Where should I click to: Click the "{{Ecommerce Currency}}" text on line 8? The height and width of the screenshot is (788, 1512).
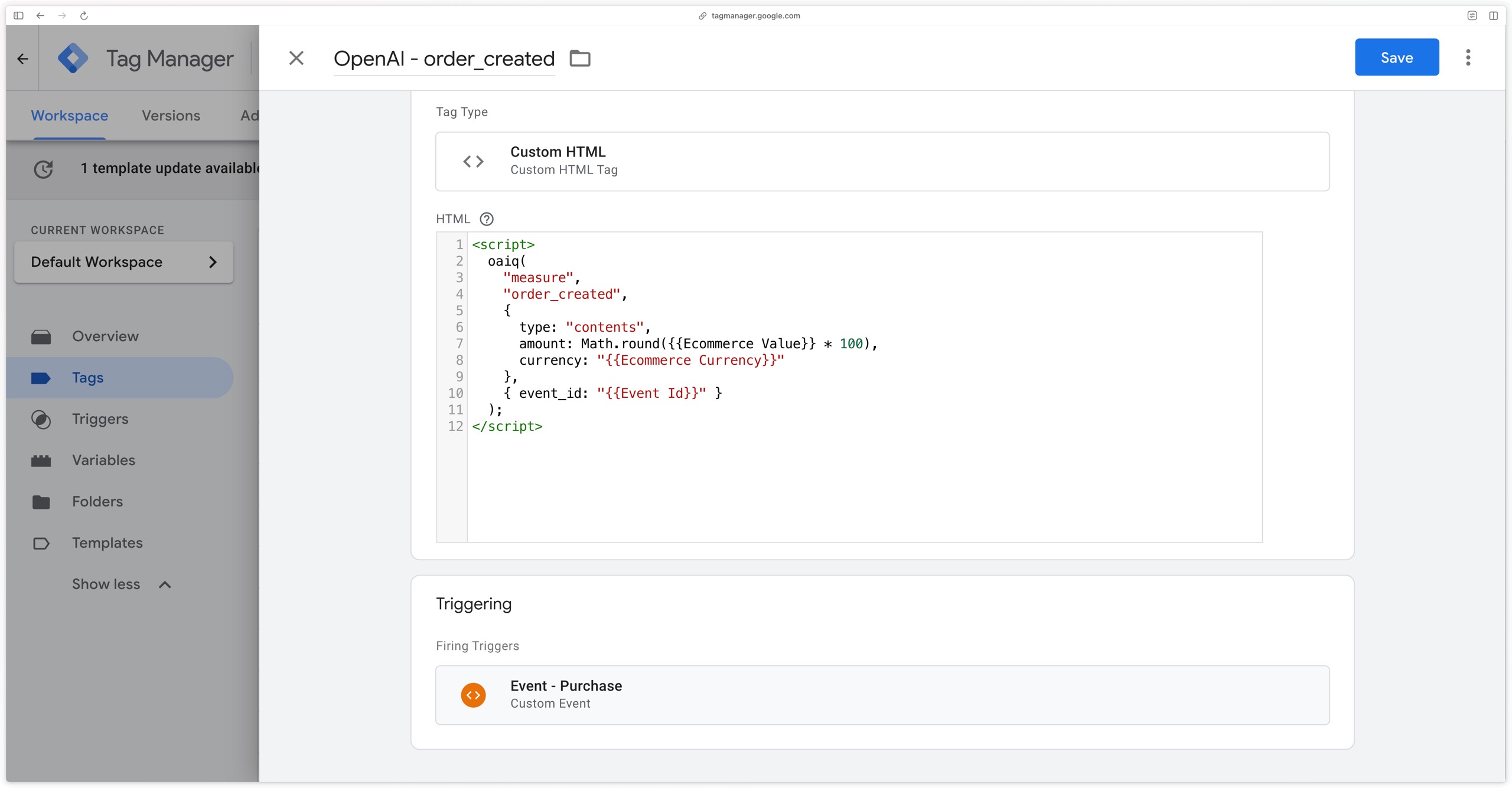(x=690, y=360)
